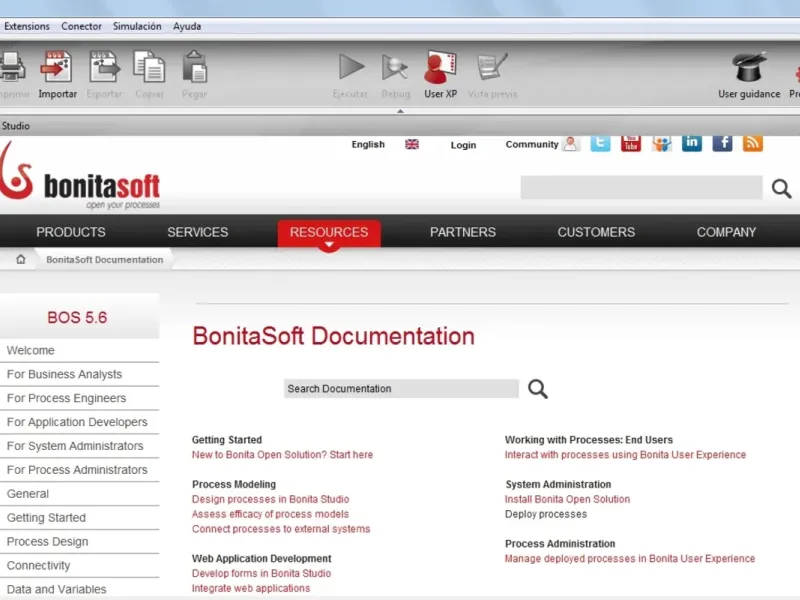This screenshot has height=600, width=800.
Task: Click the Ejecutar play icon
Action: (351, 67)
